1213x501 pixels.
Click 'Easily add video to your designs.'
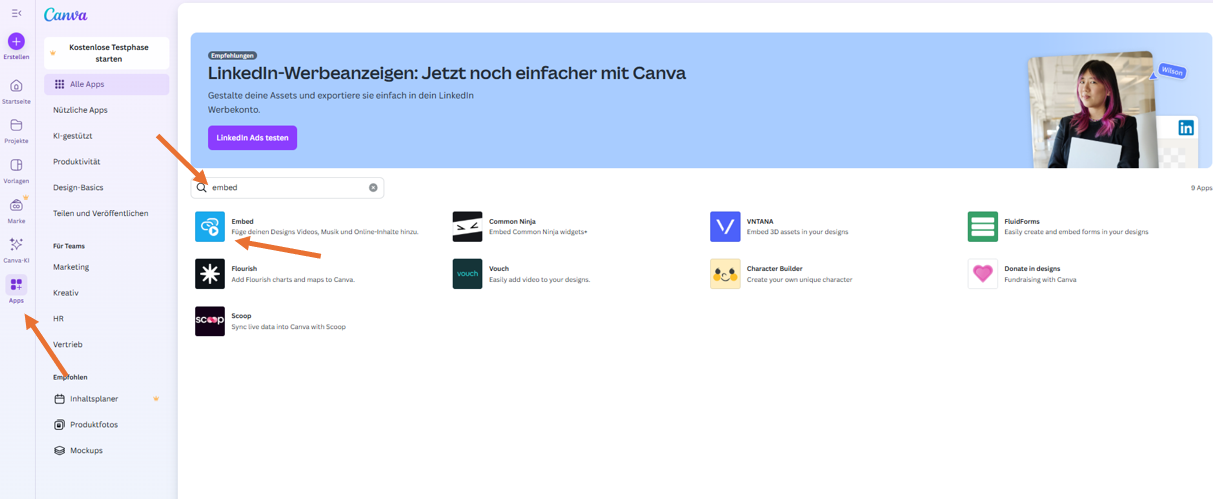point(539,280)
